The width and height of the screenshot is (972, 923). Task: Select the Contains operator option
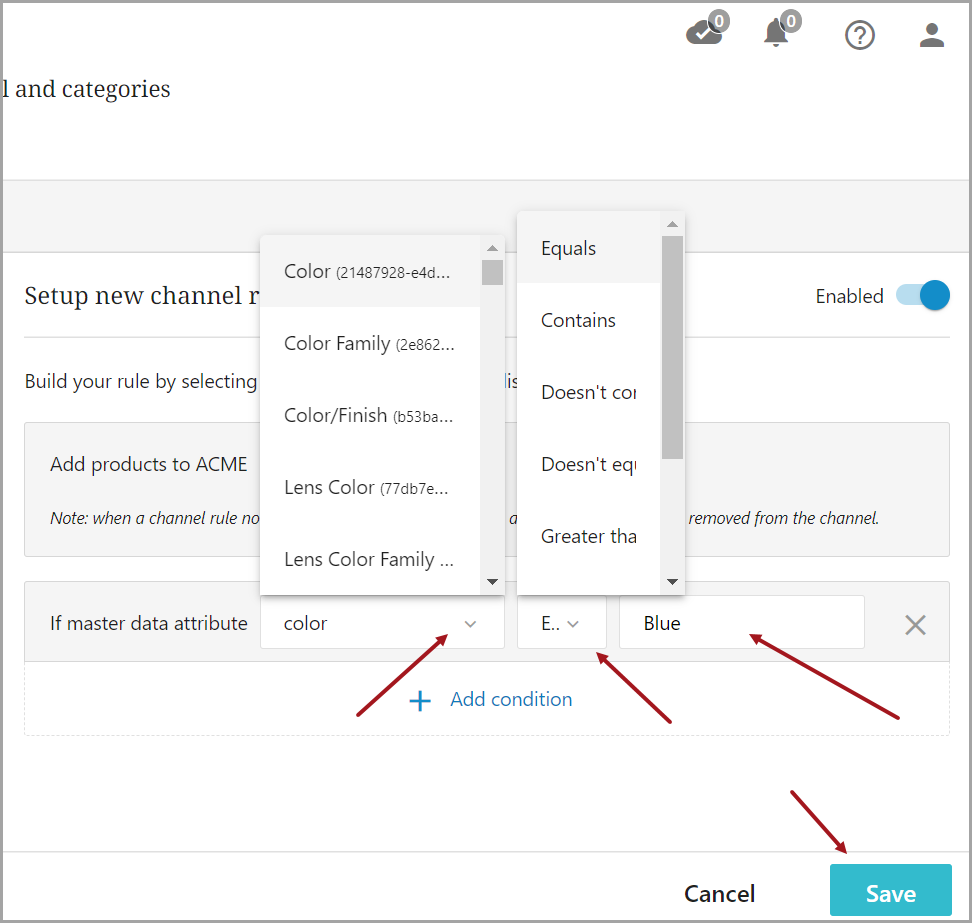coord(579,321)
